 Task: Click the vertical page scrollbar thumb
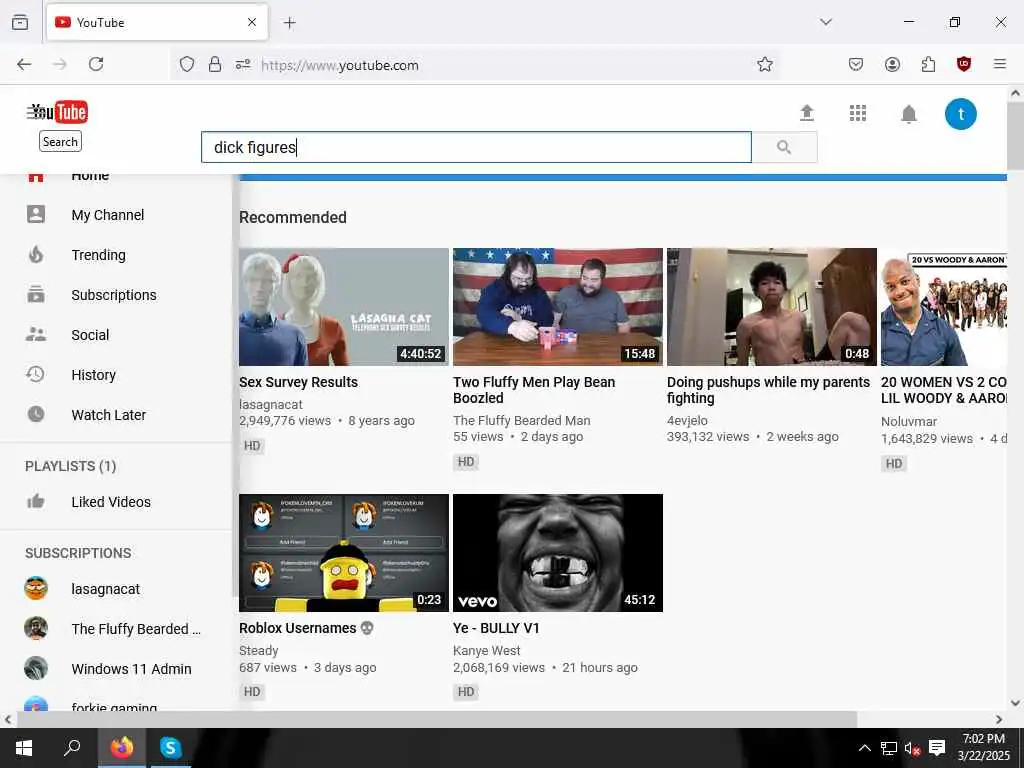(x=1015, y=136)
